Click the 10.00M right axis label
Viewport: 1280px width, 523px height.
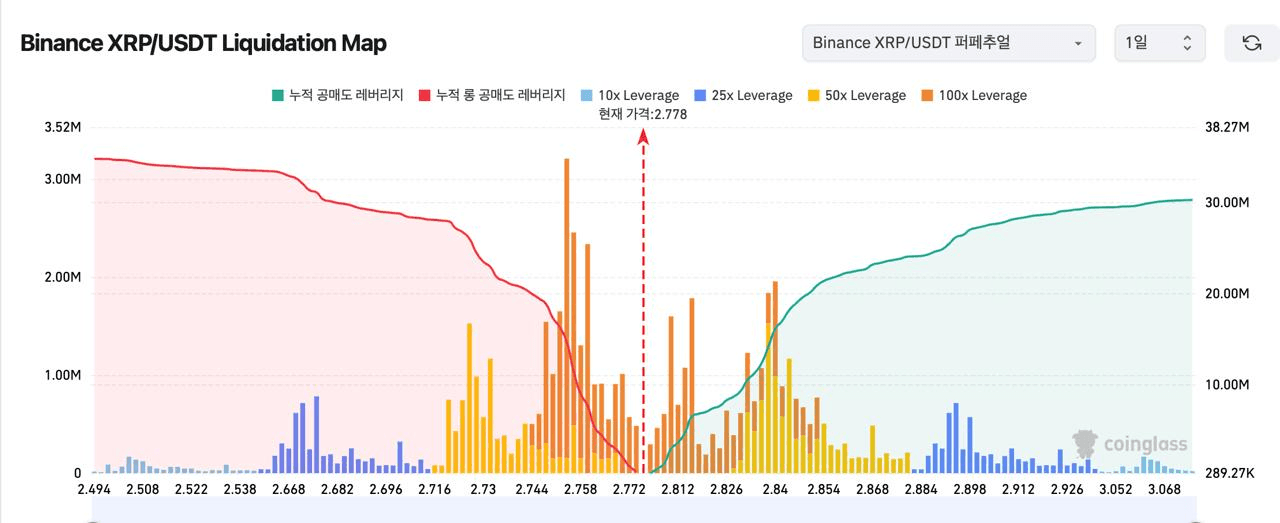point(1227,384)
